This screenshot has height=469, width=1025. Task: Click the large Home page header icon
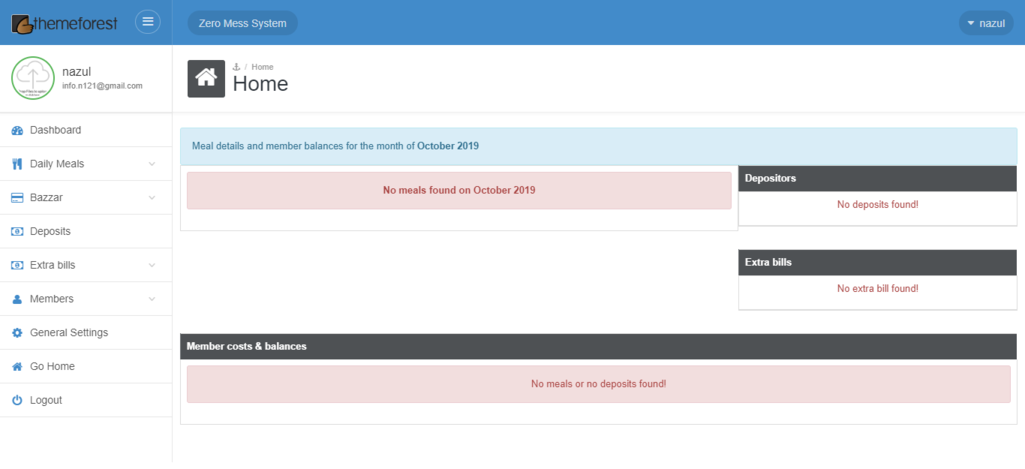(206, 78)
